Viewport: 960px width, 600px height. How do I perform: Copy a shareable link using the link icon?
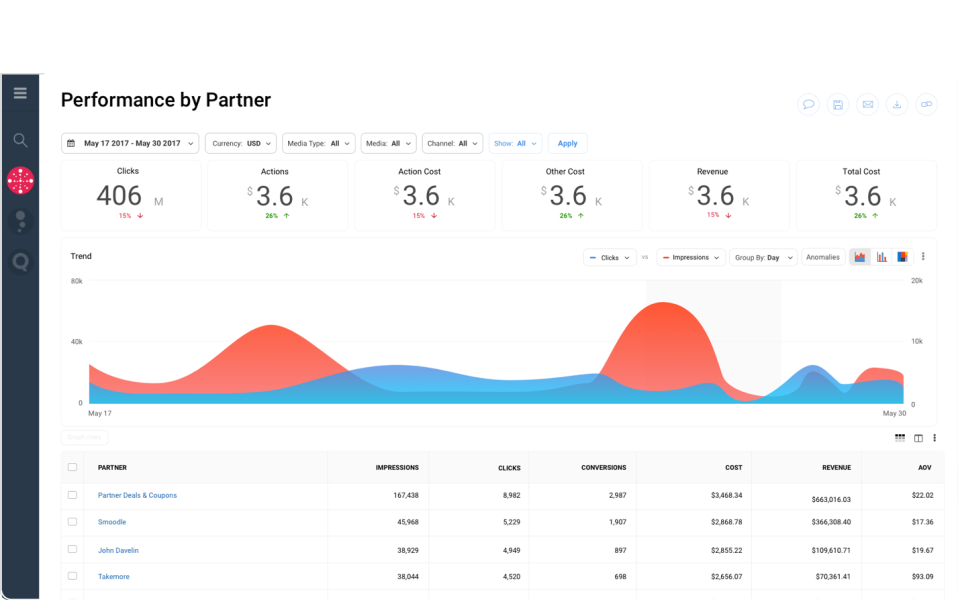coord(927,104)
